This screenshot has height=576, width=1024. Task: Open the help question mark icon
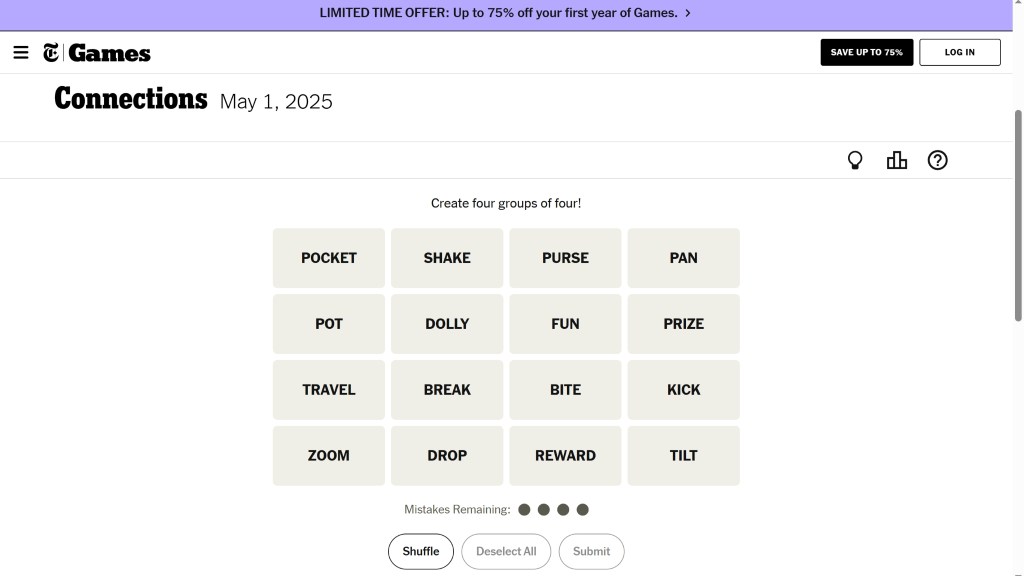pos(937,160)
